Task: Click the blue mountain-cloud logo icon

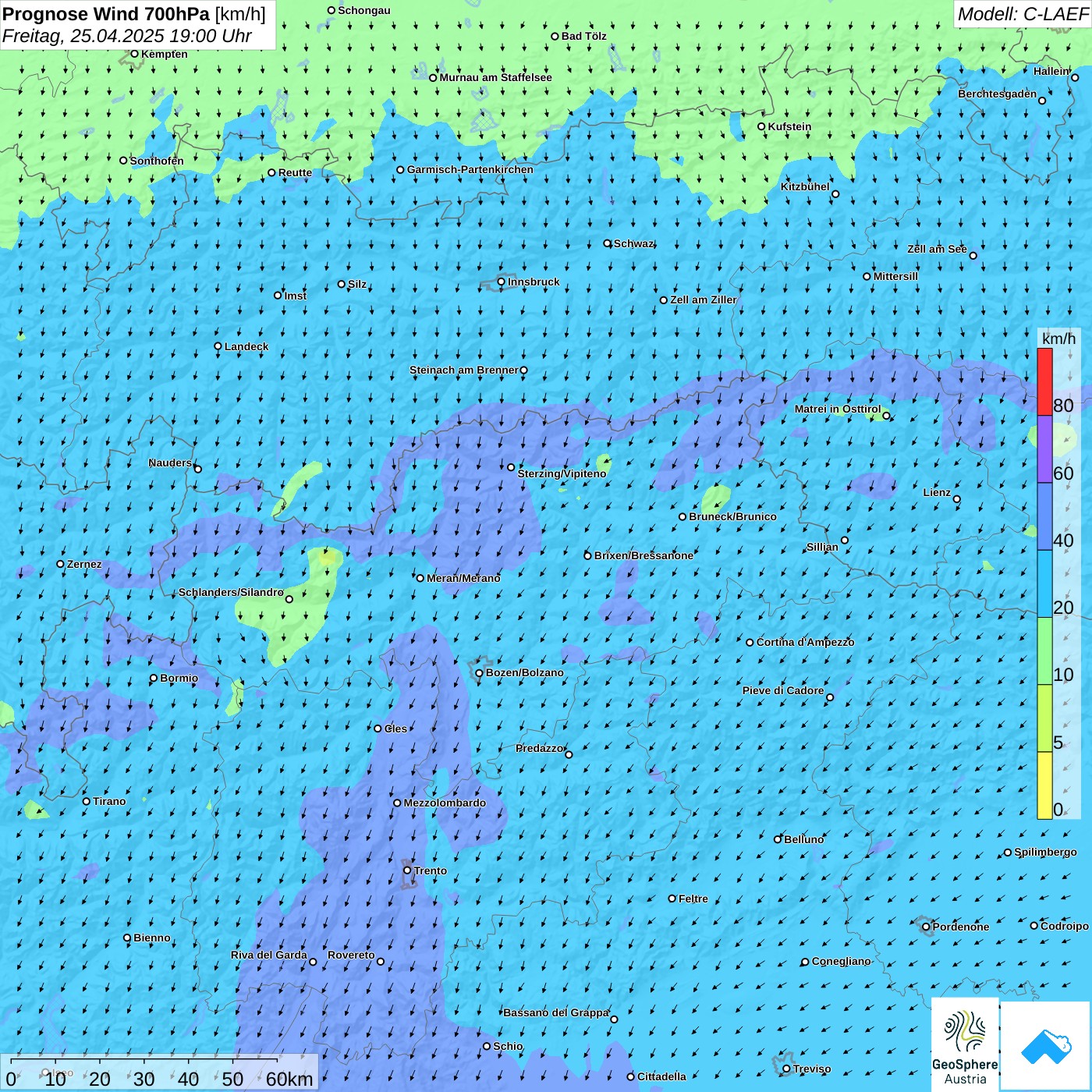Action: pyautogui.click(x=1046, y=1046)
